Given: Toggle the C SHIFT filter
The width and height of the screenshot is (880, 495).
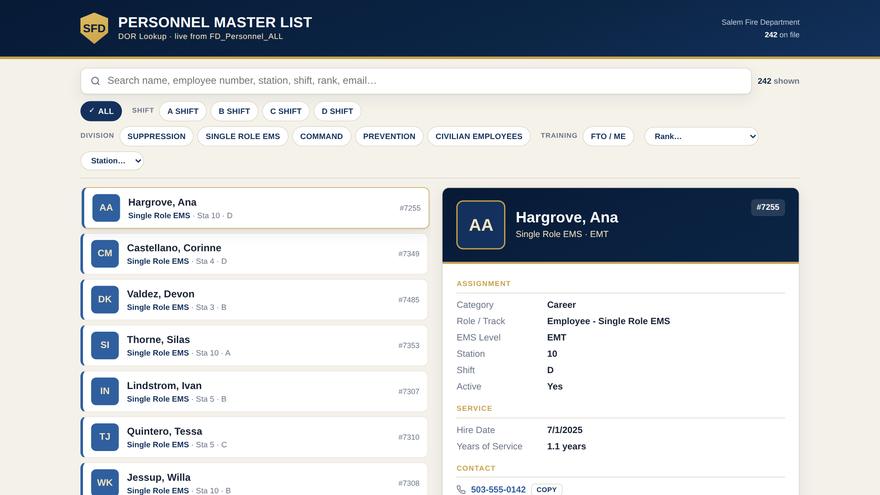Looking at the screenshot, I should pyautogui.click(x=286, y=111).
